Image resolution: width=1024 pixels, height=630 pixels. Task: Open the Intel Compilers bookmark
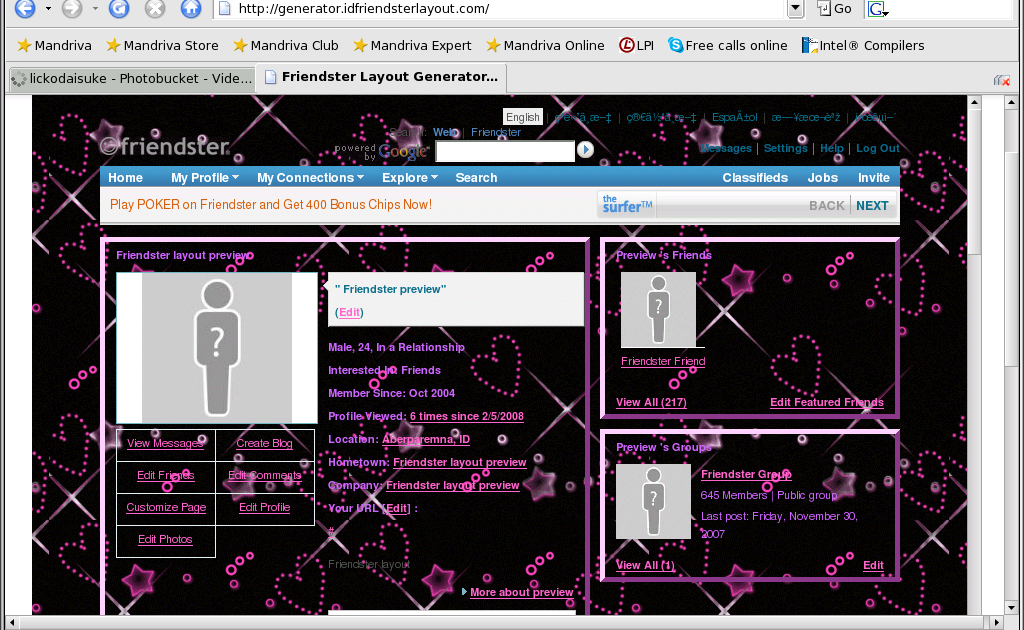[863, 45]
